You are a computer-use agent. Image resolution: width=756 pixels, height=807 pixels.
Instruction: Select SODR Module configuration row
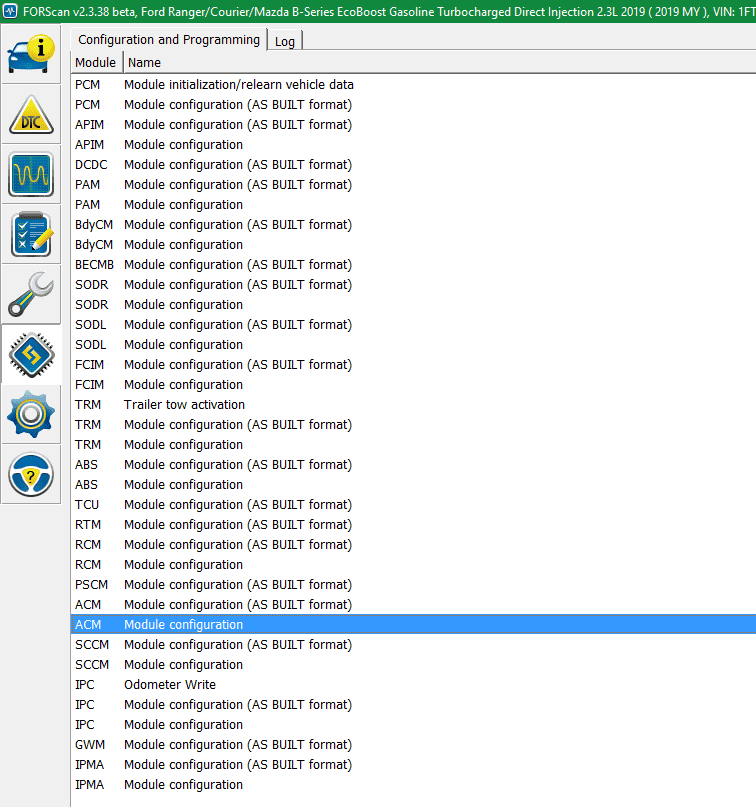click(x=413, y=305)
